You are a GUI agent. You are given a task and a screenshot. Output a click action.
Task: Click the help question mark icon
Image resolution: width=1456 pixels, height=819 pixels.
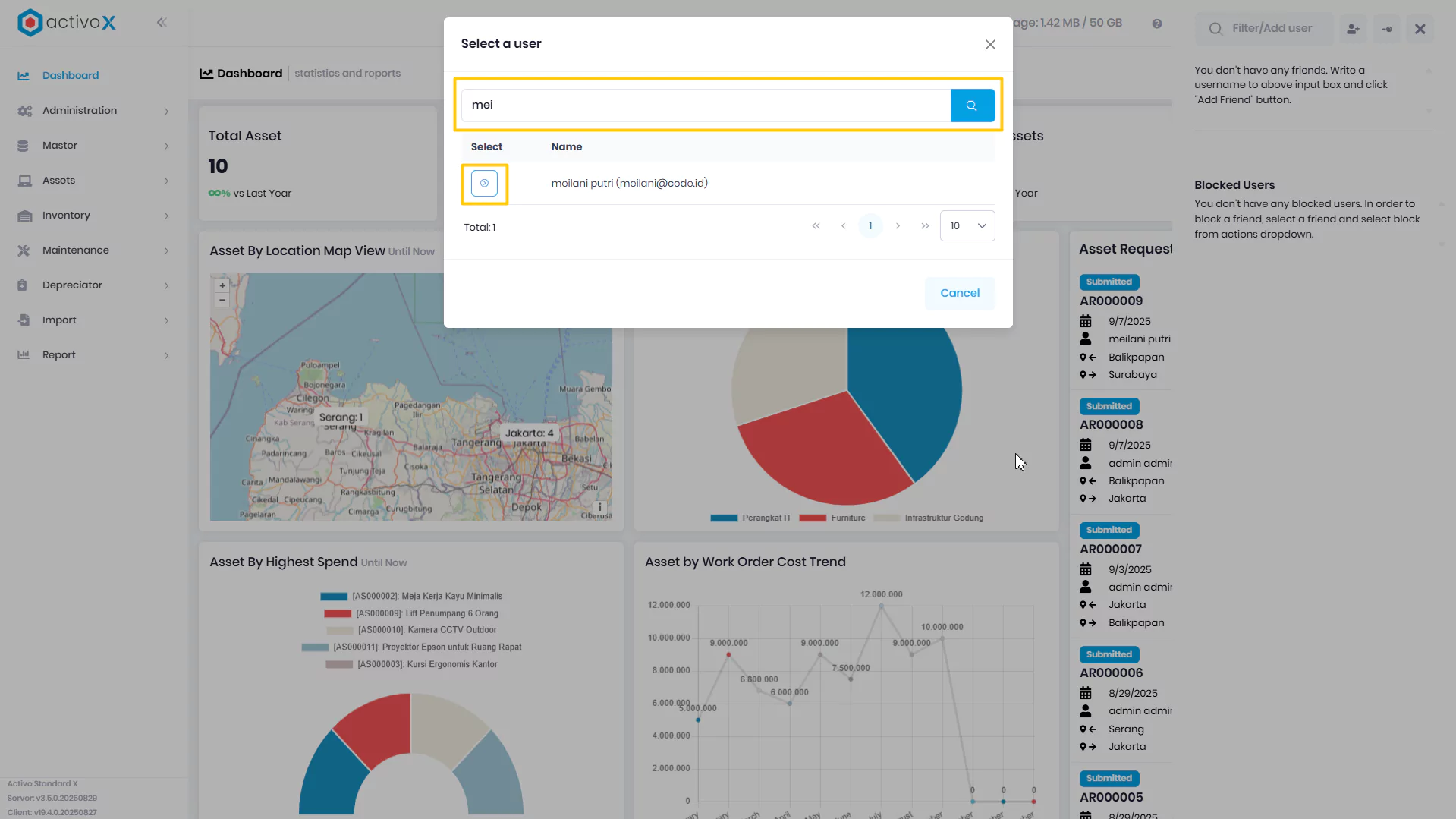pyautogui.click(x=1157, y=24)
